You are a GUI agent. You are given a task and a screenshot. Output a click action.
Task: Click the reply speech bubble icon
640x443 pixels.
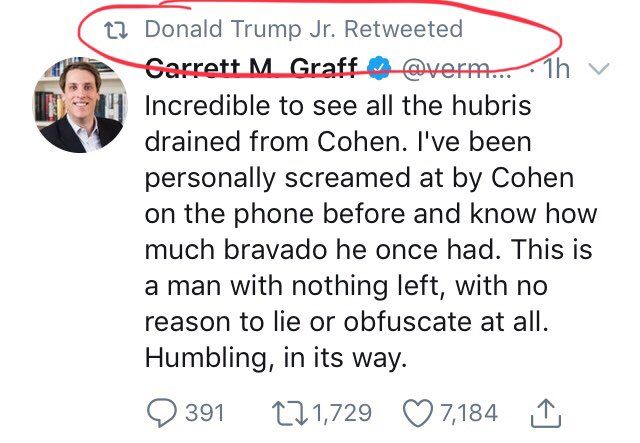(160, 411)
